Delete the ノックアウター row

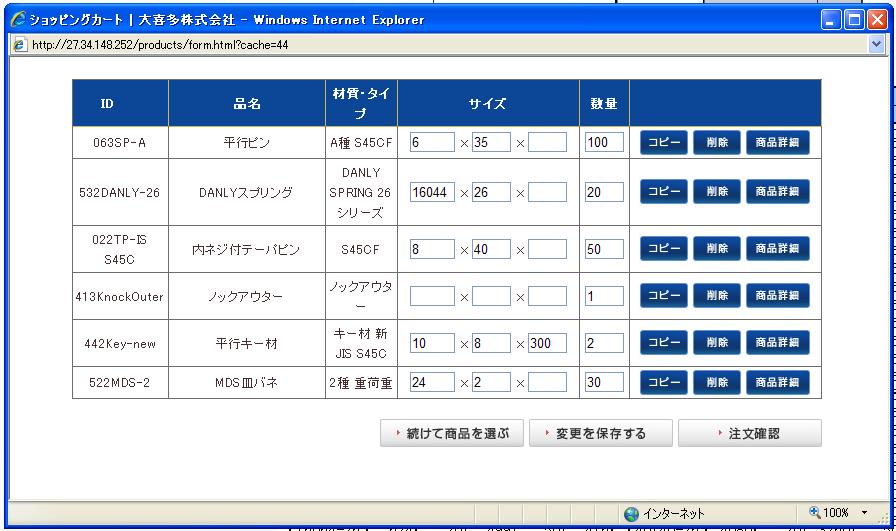tap(717, 296)
